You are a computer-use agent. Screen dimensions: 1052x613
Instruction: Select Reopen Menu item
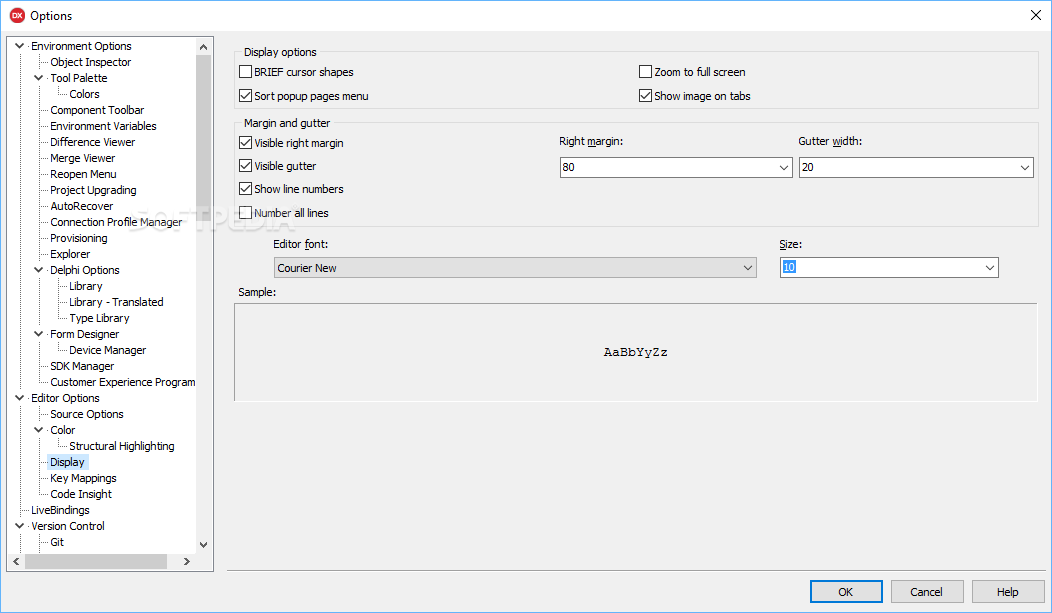pos(83,174)
